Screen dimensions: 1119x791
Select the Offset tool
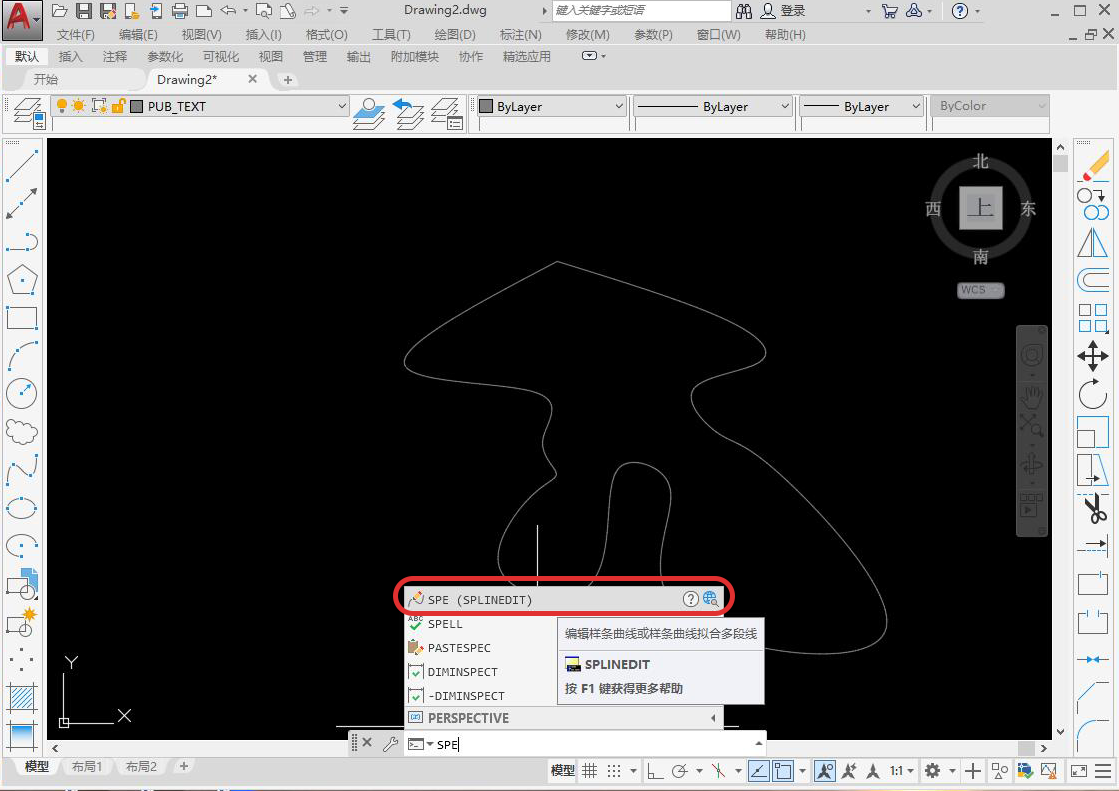1093,280
